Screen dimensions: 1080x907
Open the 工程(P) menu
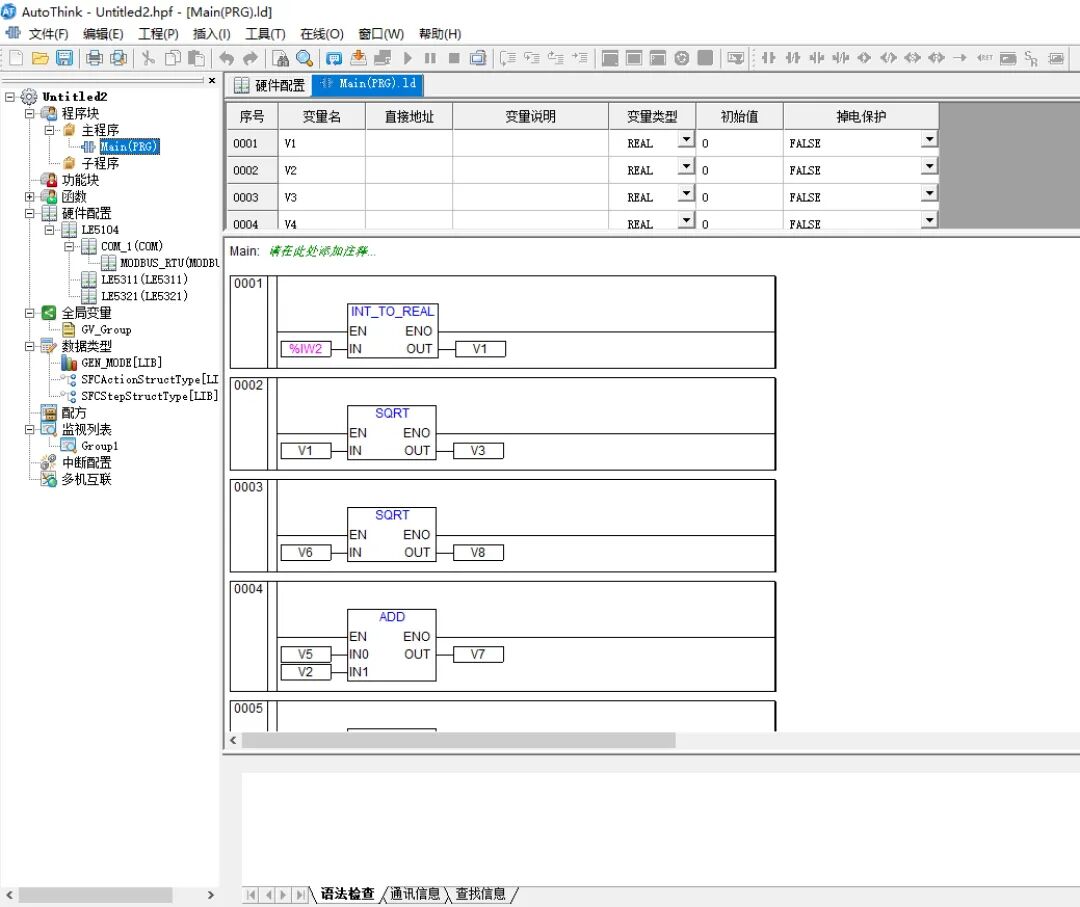(x=158, y=34)
